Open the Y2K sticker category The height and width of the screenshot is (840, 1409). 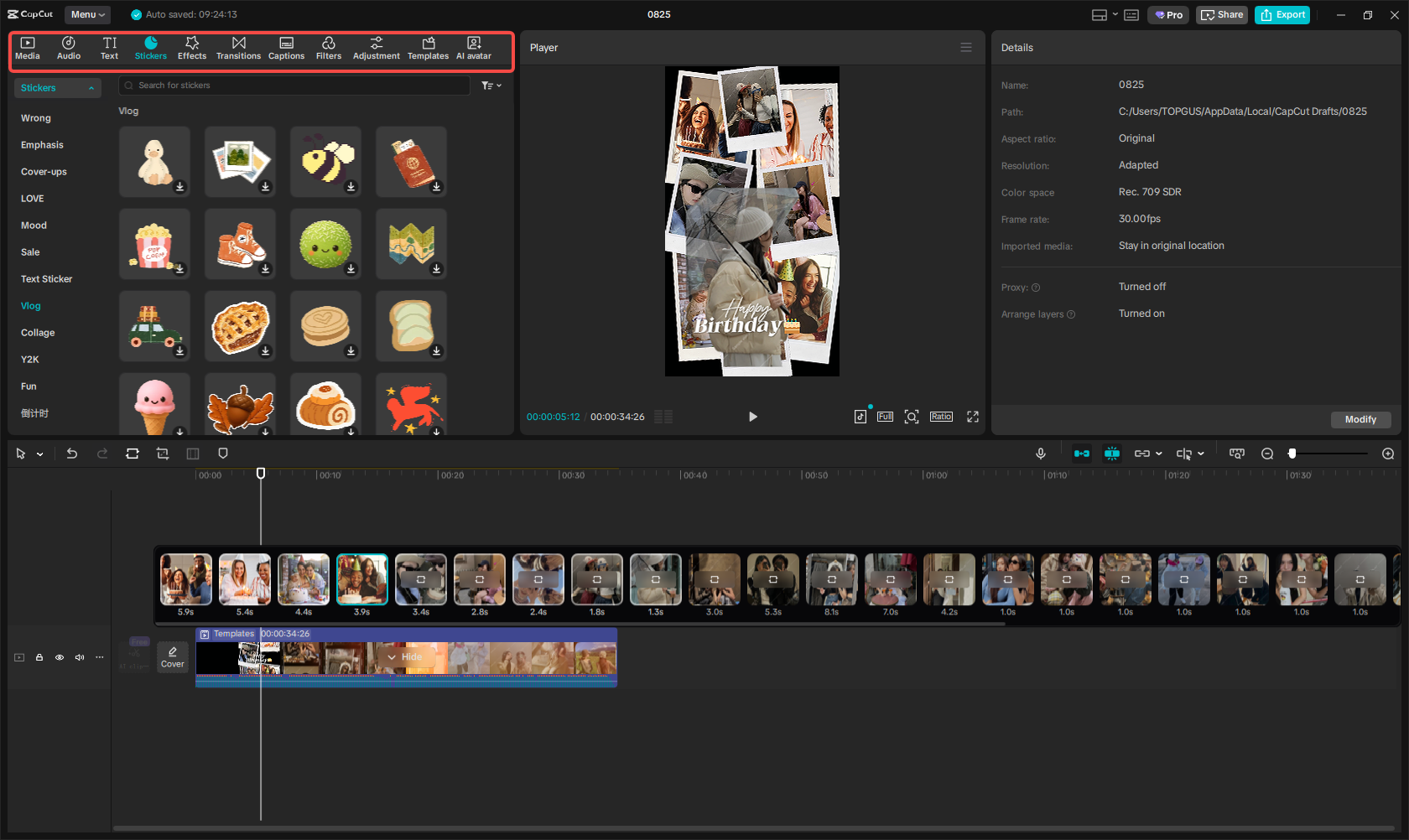pyautogui.click(x=29, y=359)
